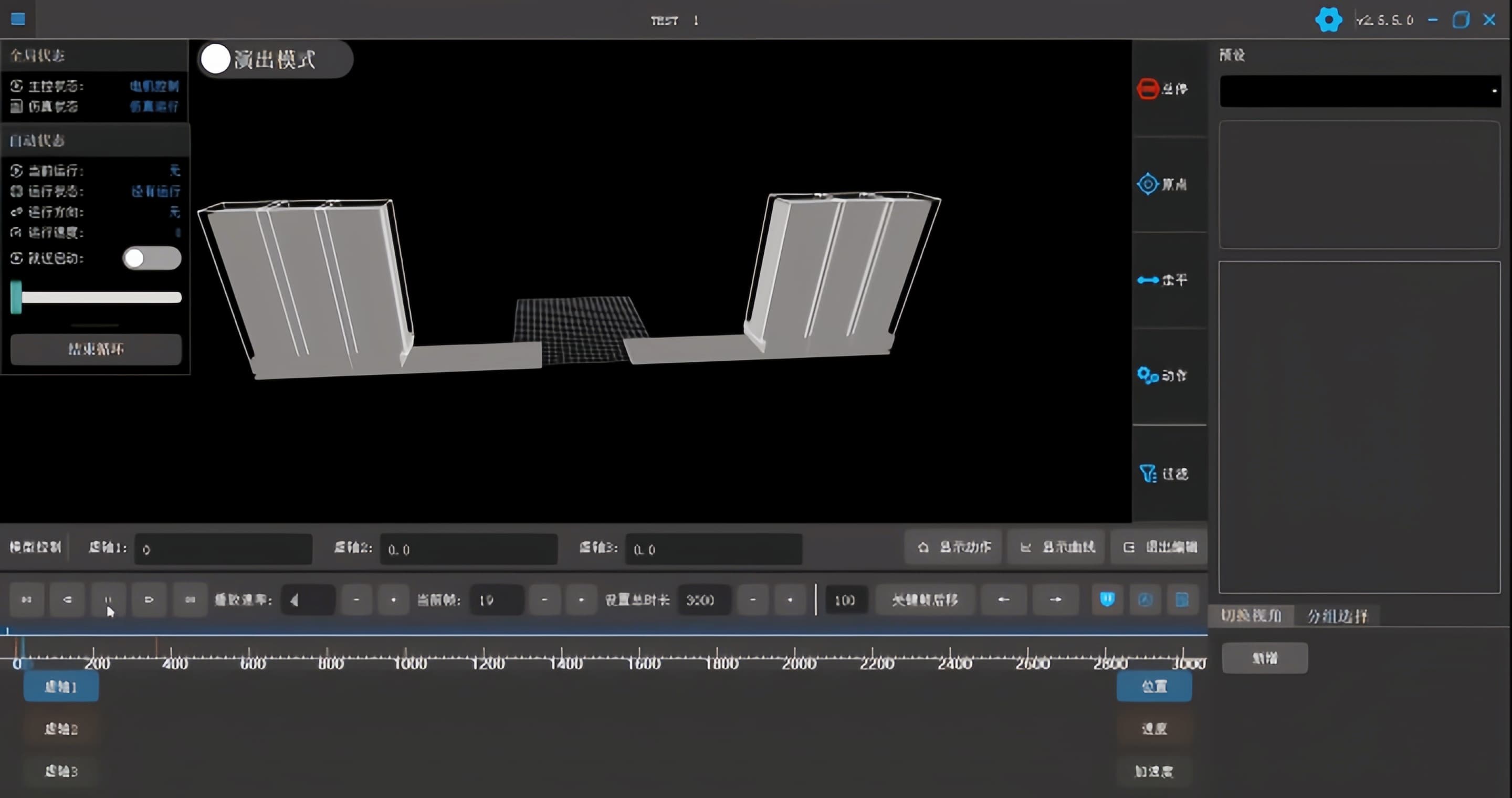
Task: Click the 退出编辑 exit editing button
Action: pos(1160,547)
